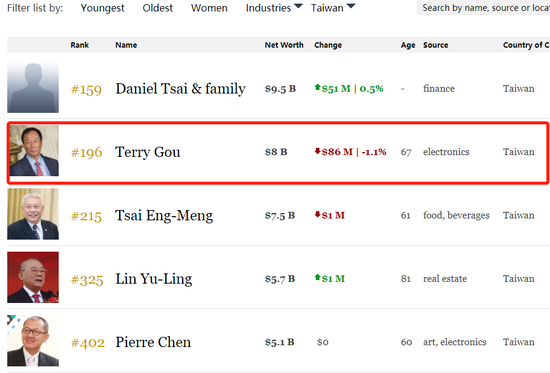Screen dimensions: 550x373
Task: Open the Daniel Tsai placeholder silhouette image
Action: [x=33, y=87]
